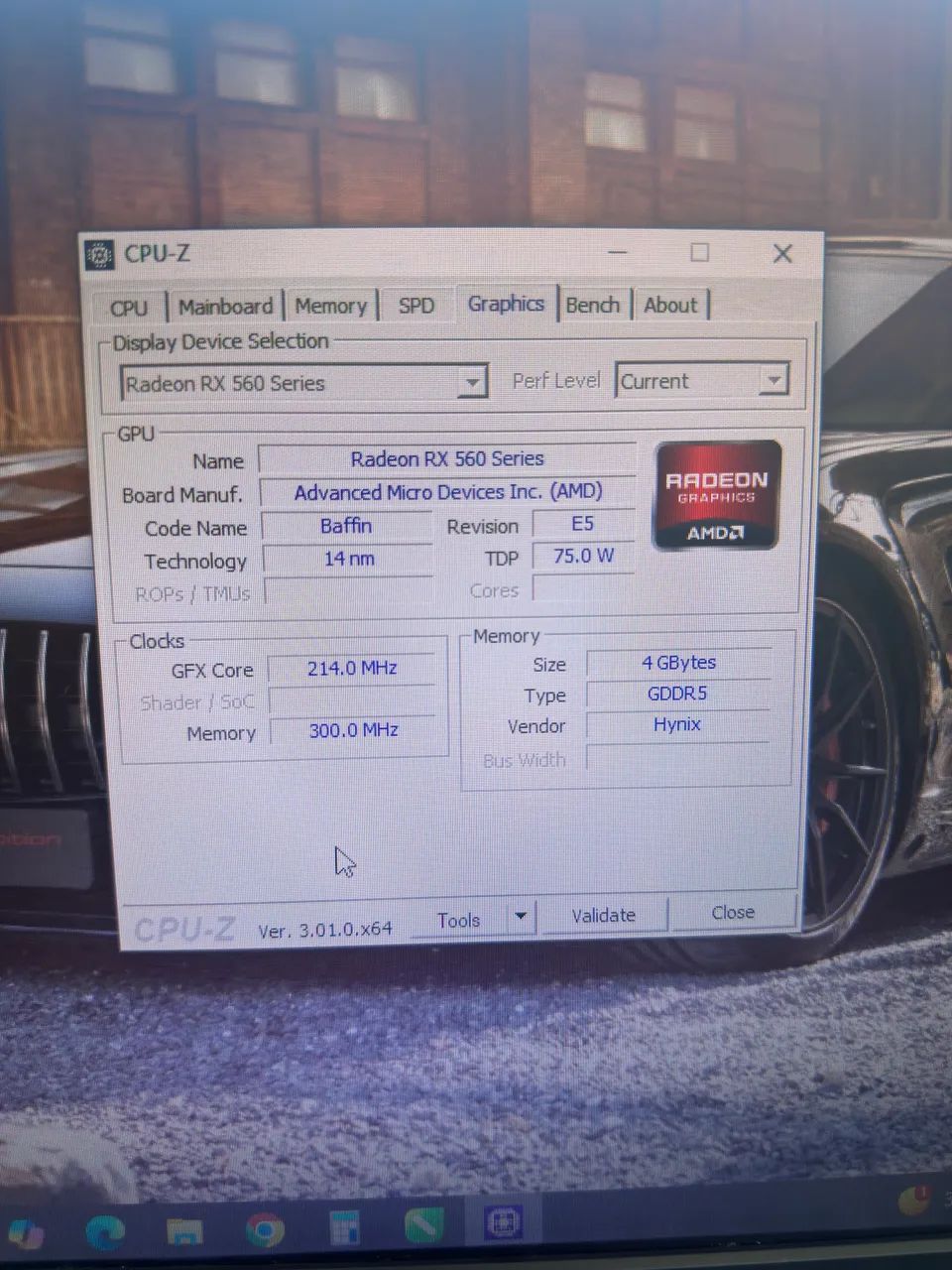
Task: Click the Validate button
Action: tap(604, 915)
